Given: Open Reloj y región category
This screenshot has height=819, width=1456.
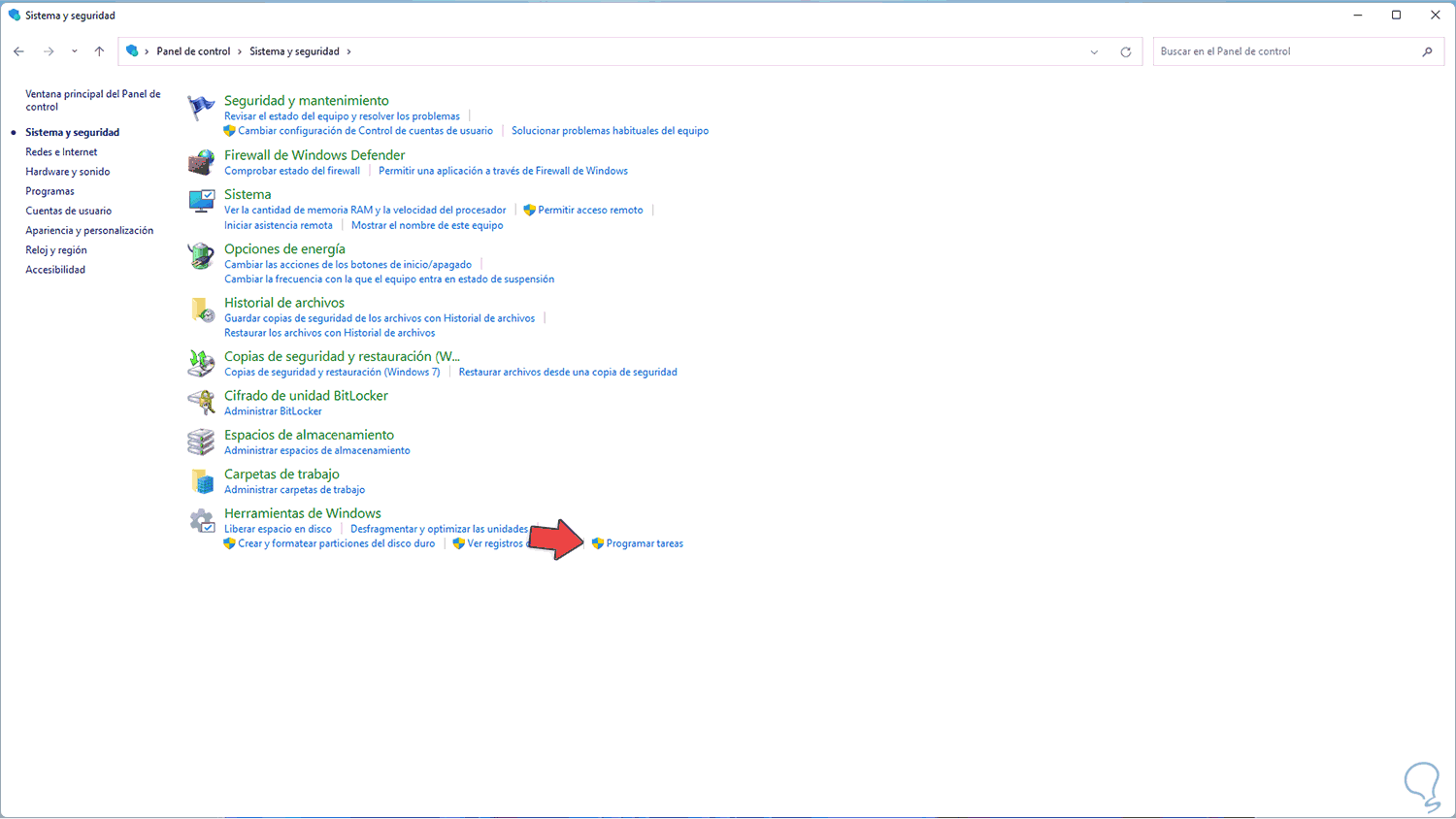Looking at the screenshot, I should (x=56, y=250).
